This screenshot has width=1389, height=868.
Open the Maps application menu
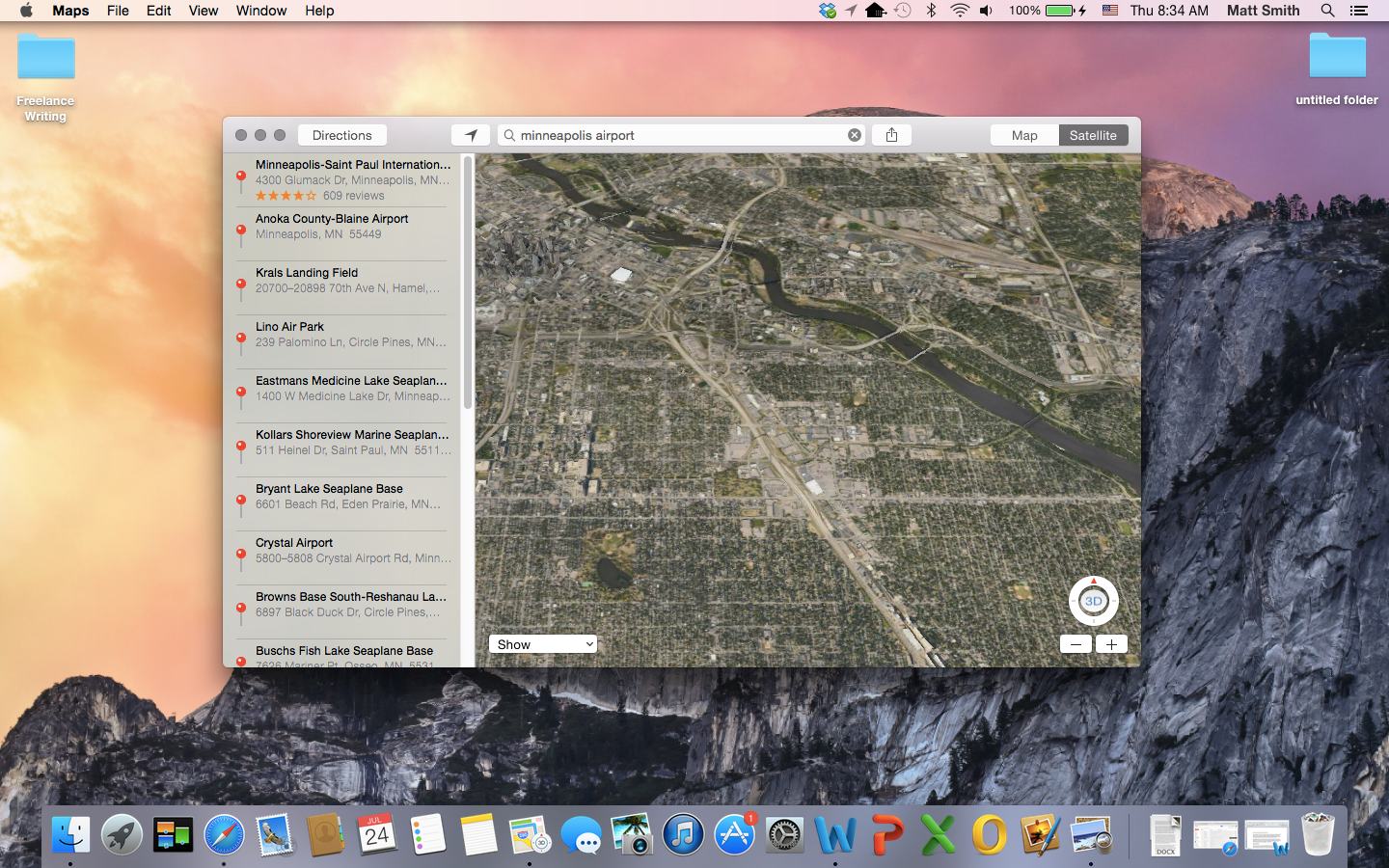click(70, 11)
